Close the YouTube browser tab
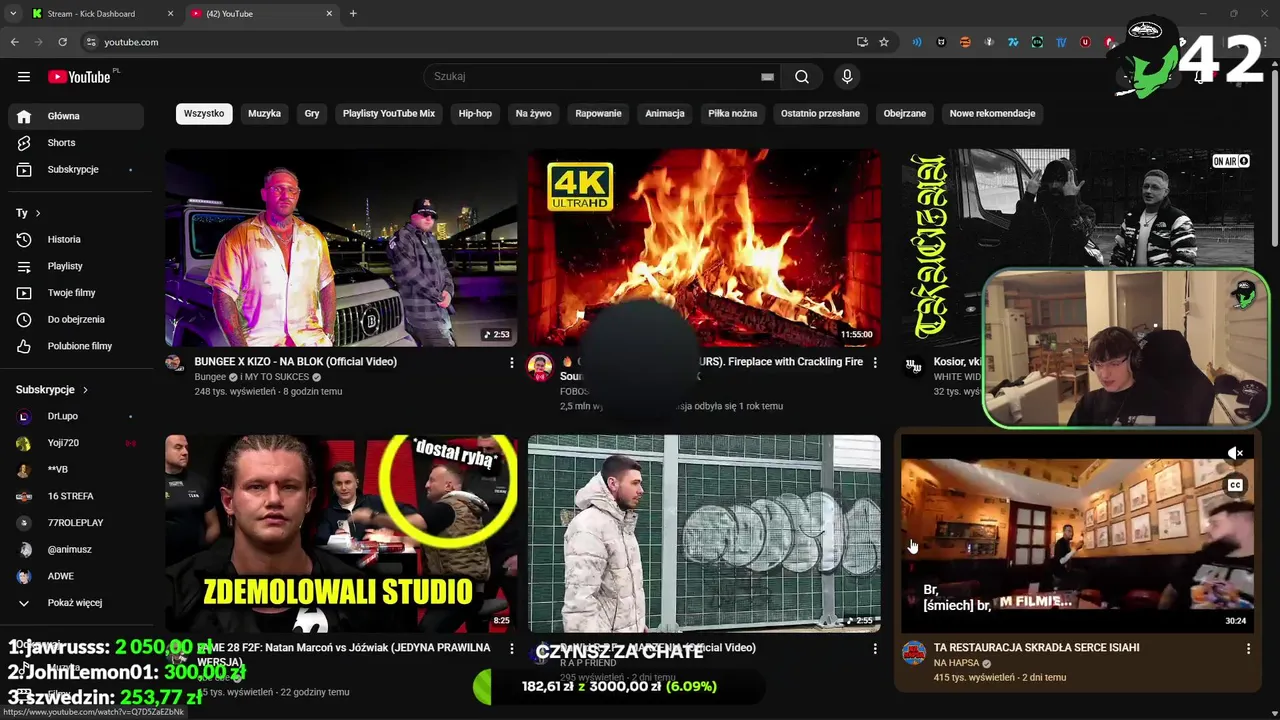 pos(329,13)
